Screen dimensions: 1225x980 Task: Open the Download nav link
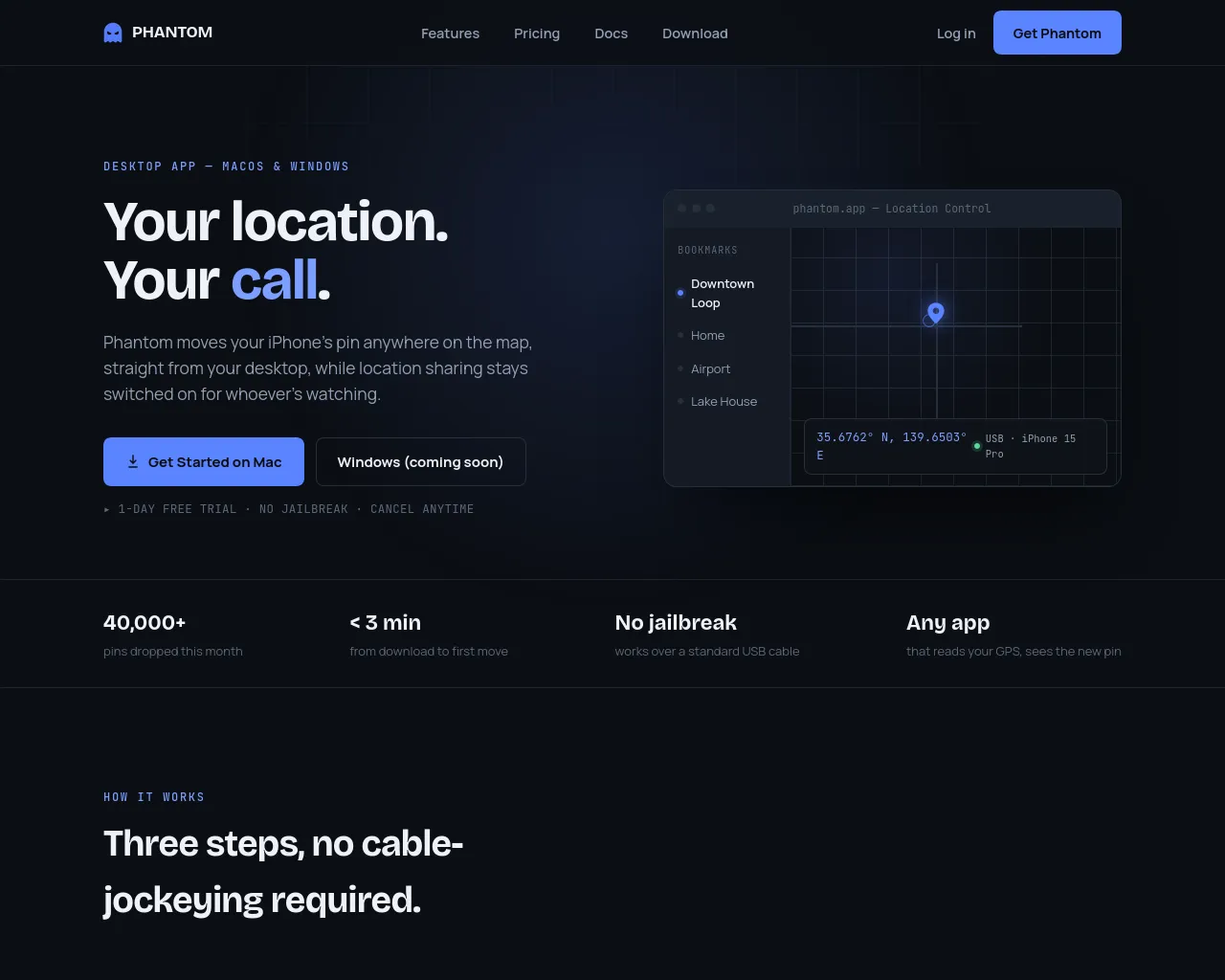point(695,33)
